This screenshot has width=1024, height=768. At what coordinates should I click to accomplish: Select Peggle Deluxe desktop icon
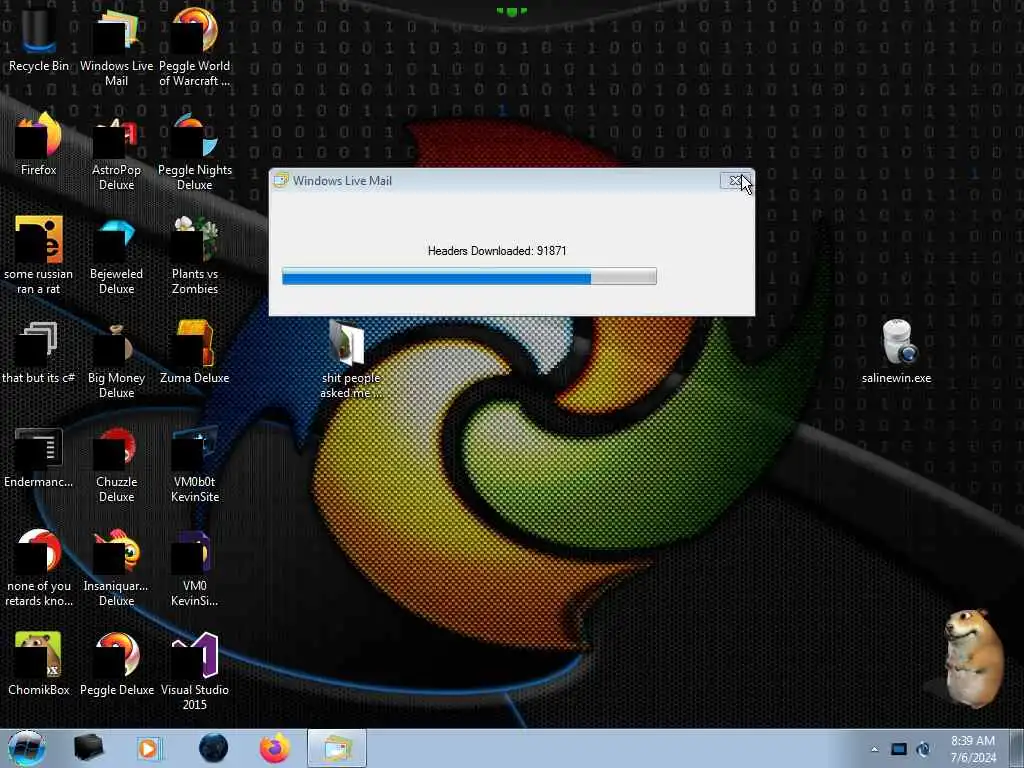(x=116, y=664)
